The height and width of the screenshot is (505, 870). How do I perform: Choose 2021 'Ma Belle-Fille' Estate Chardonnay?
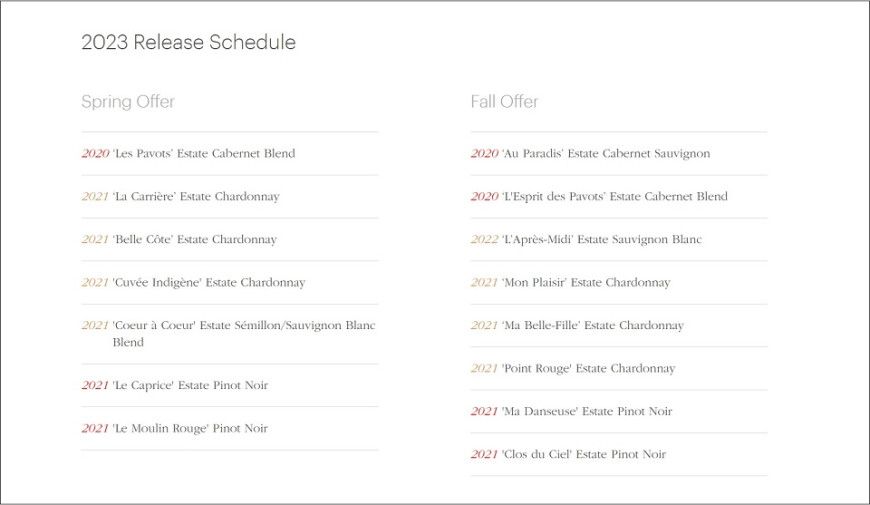click(577, 326)
